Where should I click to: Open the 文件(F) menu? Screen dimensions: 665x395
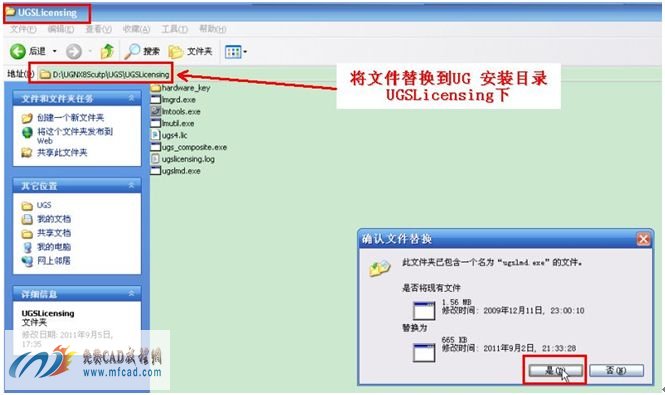pos(23,29)
